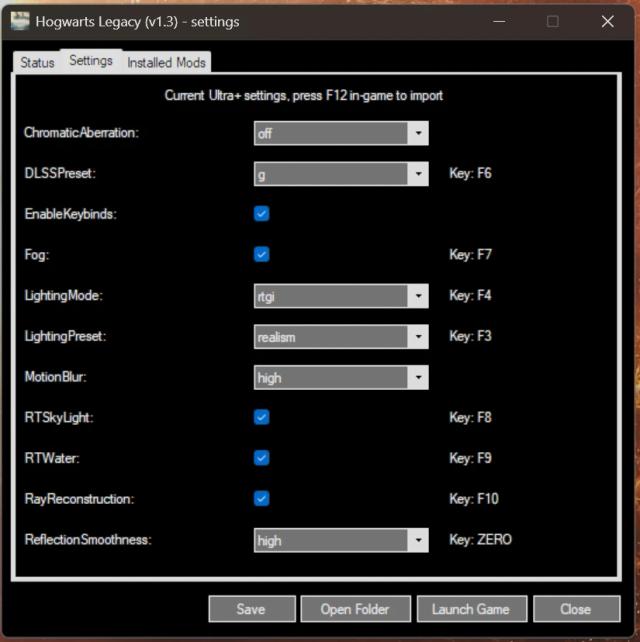Image resolution: width=640 pixels, height=642 pixels.
Task: Expand the LightingPreset dropdown showing realism
Action: tap(341, 337)
